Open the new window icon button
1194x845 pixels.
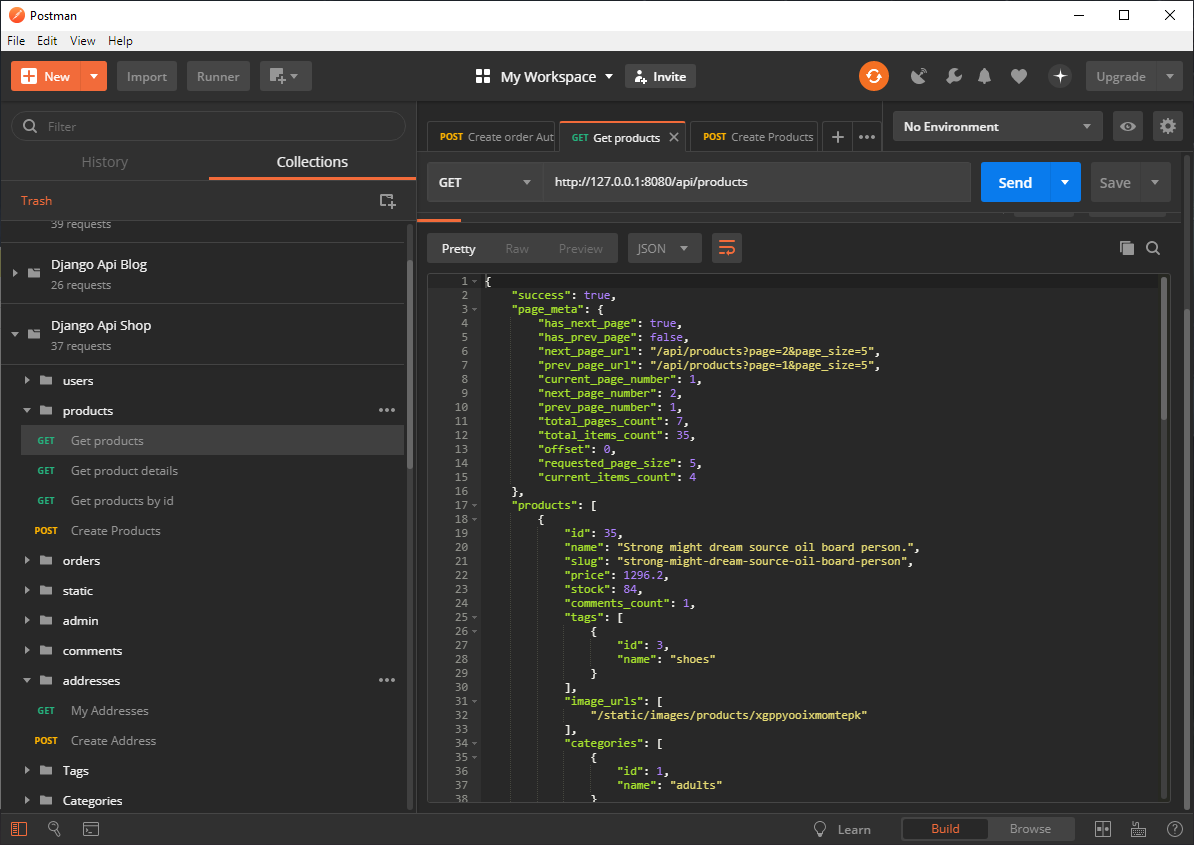tap(285, 76)
